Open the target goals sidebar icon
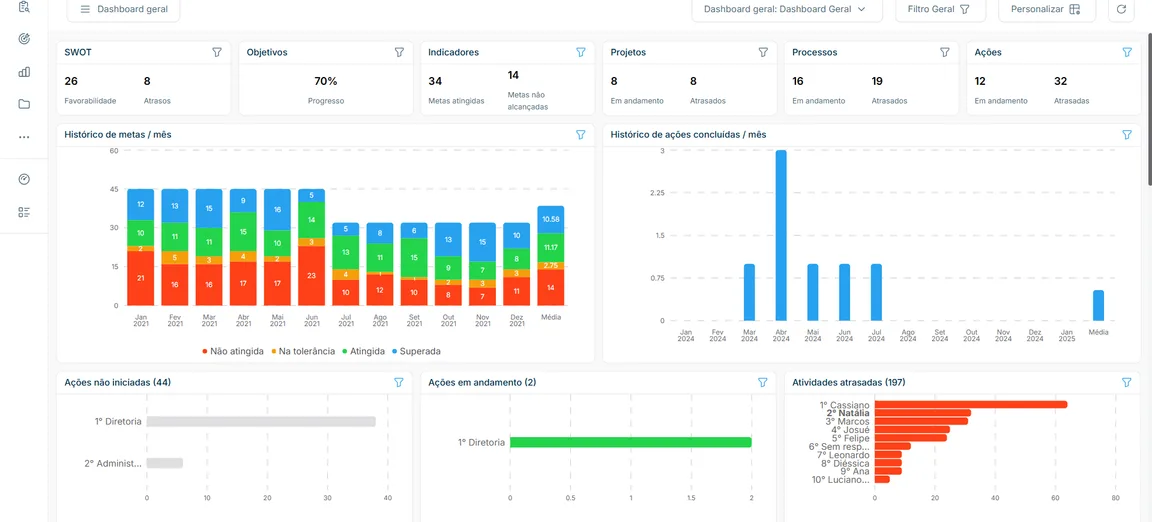Image resolution: width=1152 pixels, height=522 pixels. pos(24,39)
